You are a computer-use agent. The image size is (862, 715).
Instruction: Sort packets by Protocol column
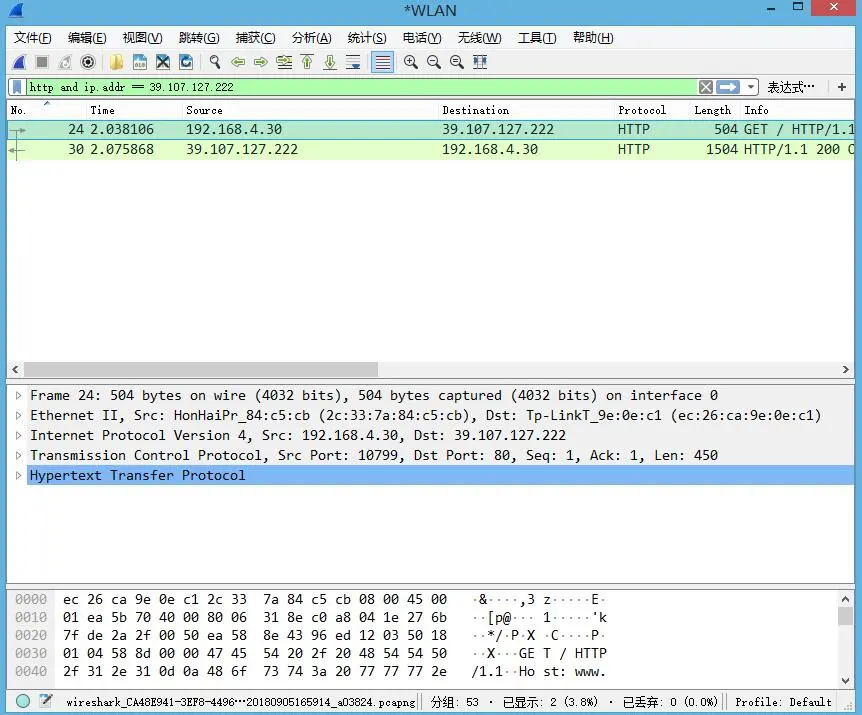[652, 110]
